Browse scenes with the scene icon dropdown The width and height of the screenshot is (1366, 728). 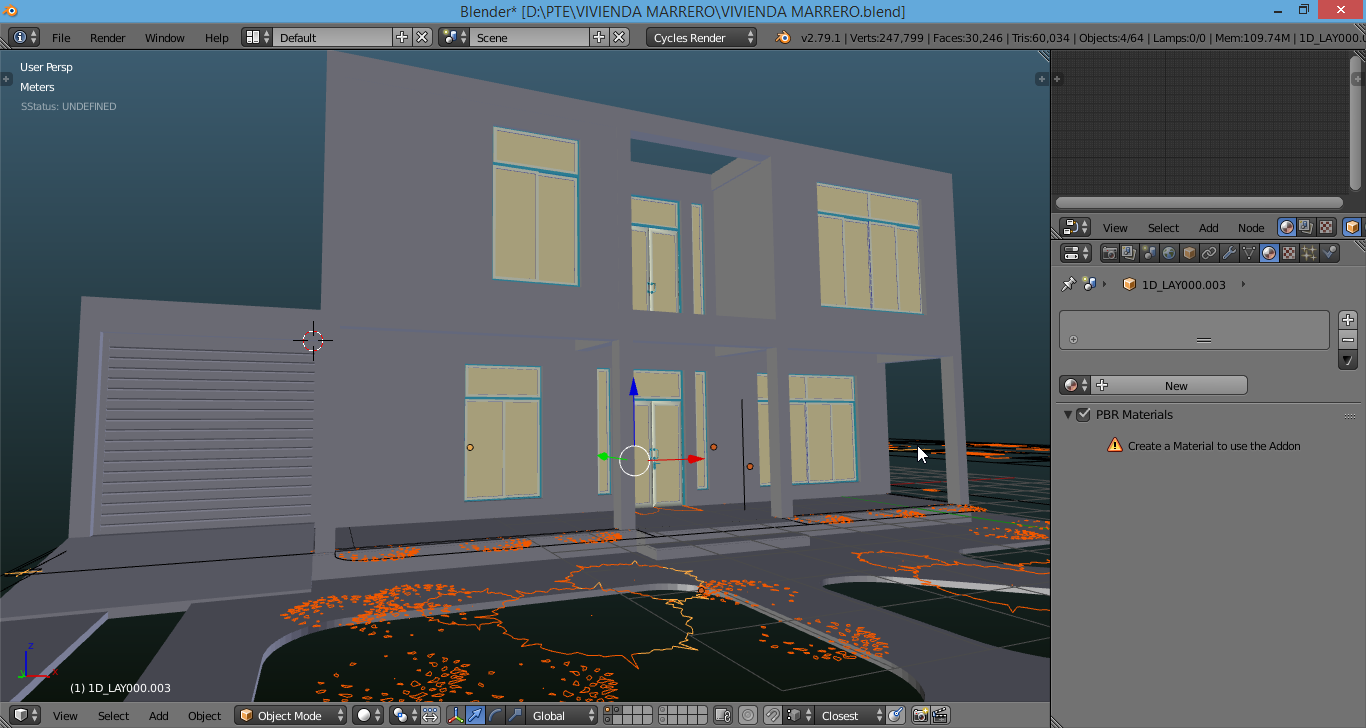(454, 37)
